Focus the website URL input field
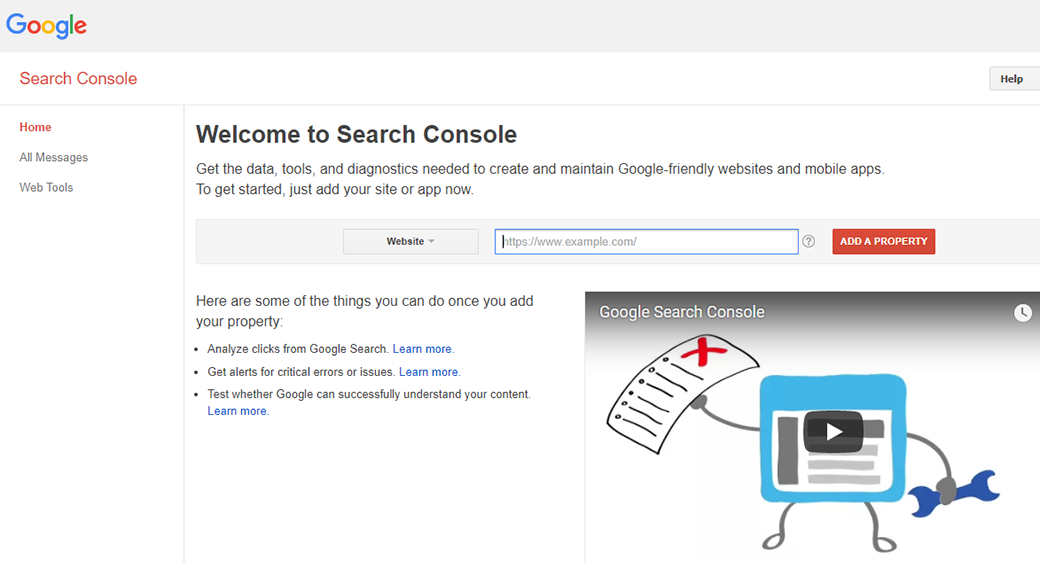 646,241
